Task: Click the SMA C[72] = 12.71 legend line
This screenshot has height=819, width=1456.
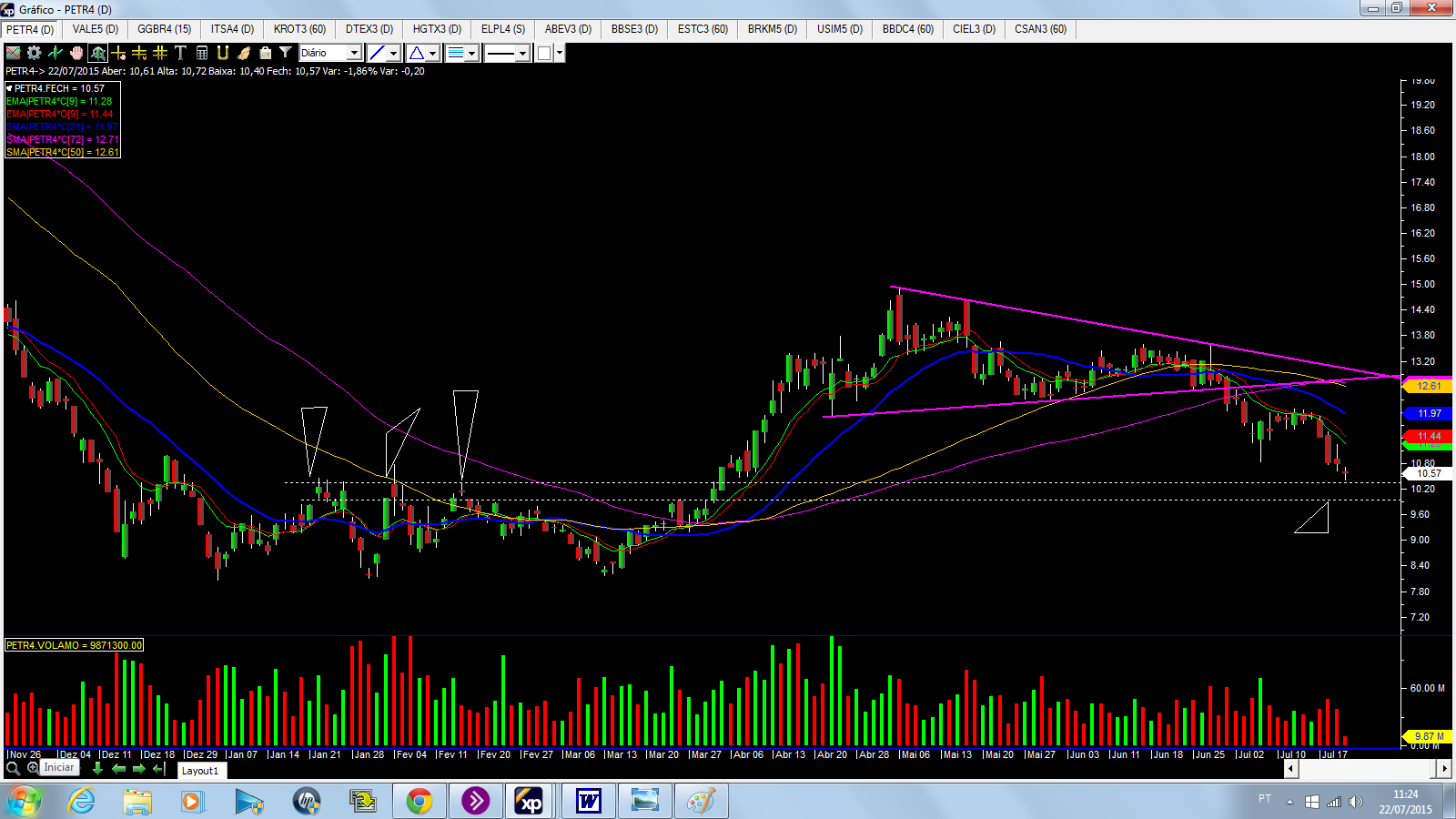Action: [x=63, y=139]
